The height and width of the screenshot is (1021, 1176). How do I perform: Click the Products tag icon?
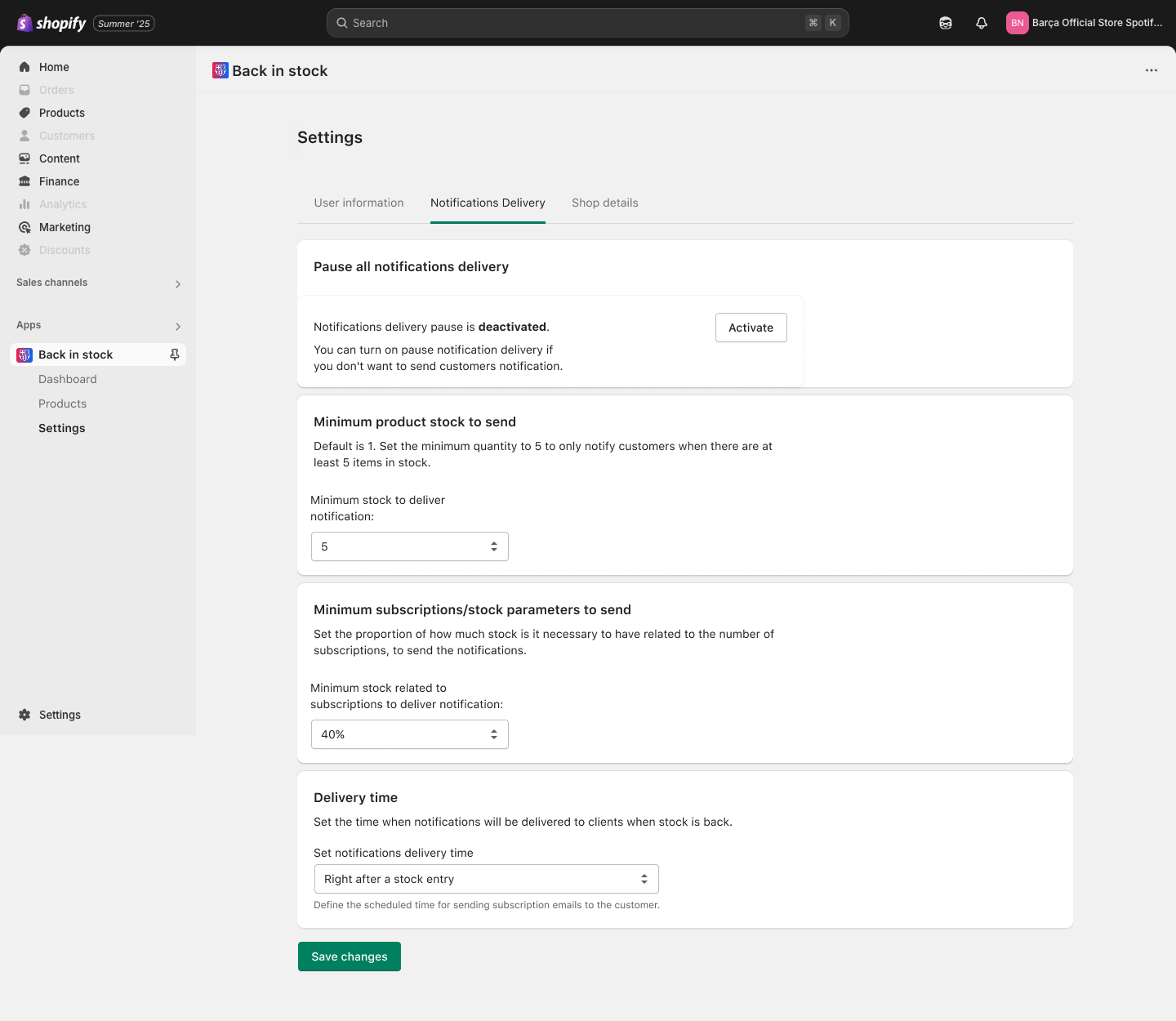tap(24, 113)
